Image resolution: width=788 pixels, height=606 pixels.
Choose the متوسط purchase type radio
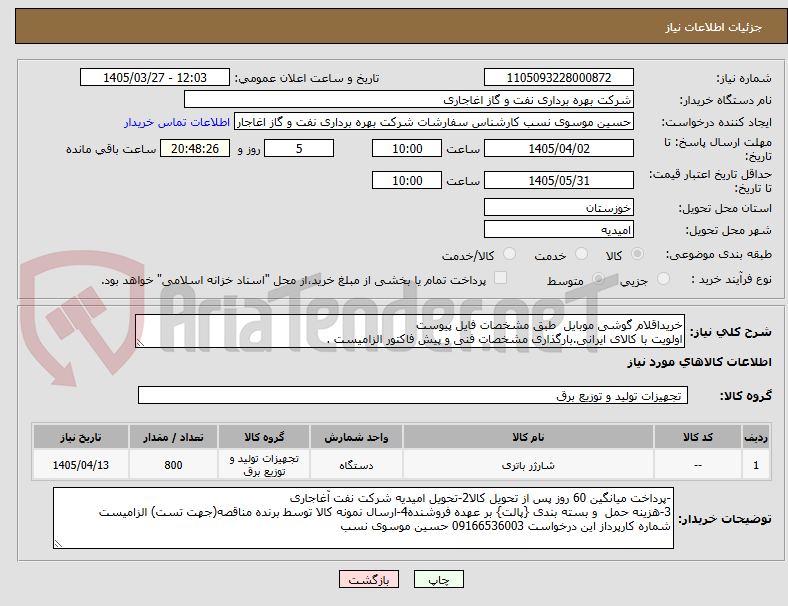pyautogui.click(x=598, y=278)
